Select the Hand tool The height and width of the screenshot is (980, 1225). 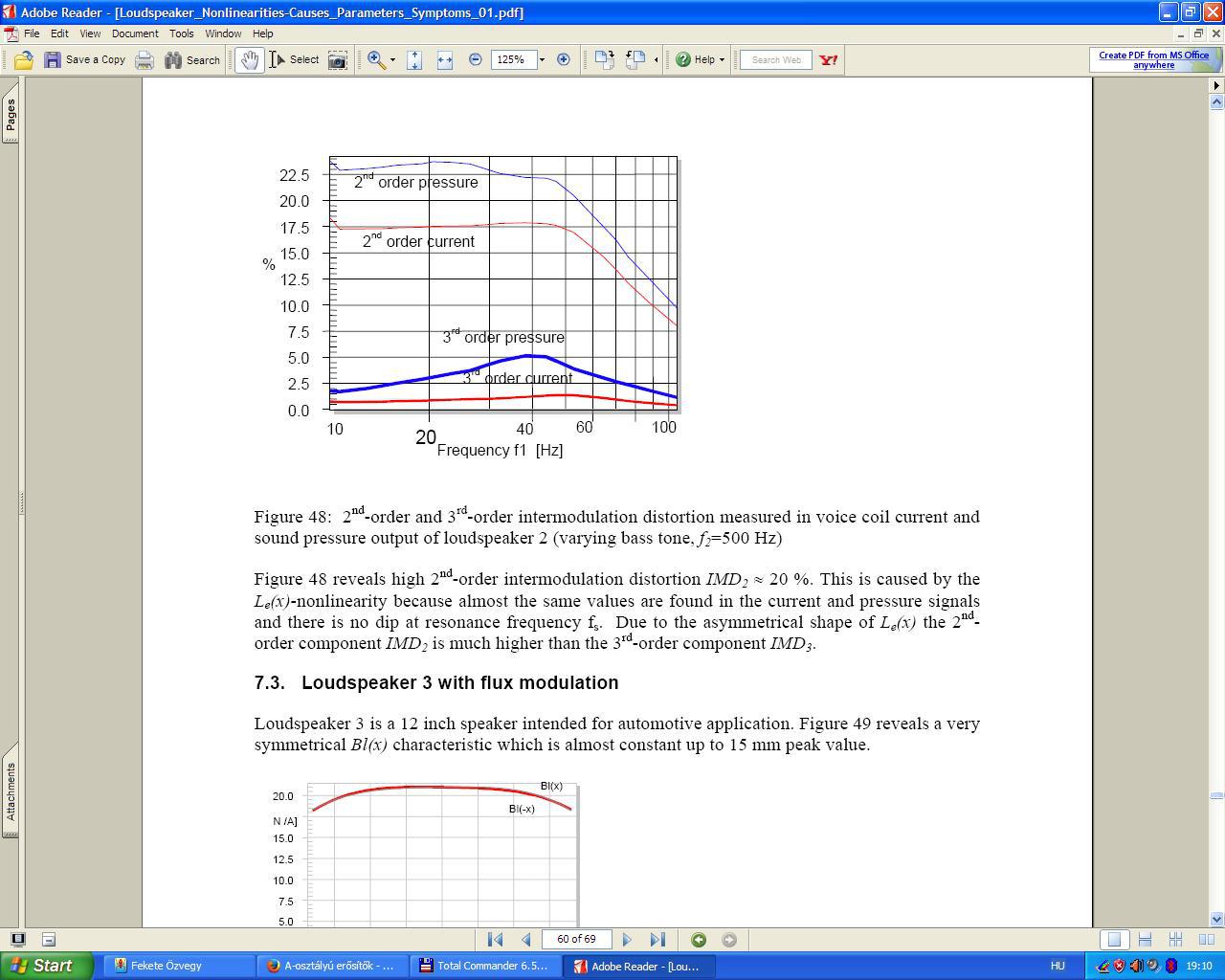tap(250, 59)
